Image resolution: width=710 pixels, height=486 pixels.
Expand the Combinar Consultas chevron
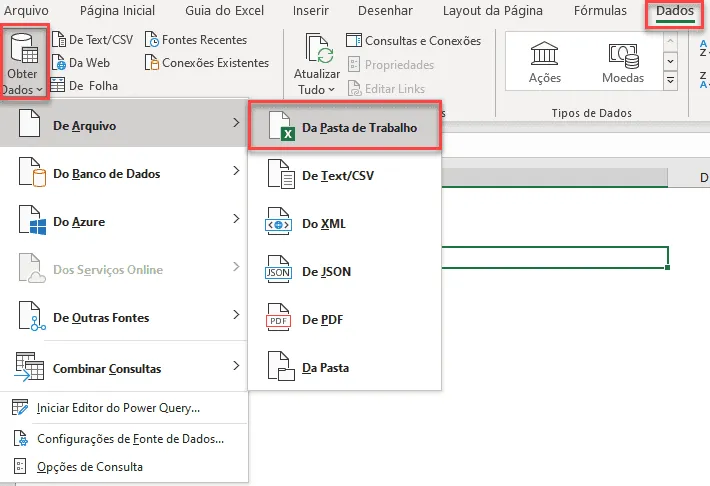236,366
